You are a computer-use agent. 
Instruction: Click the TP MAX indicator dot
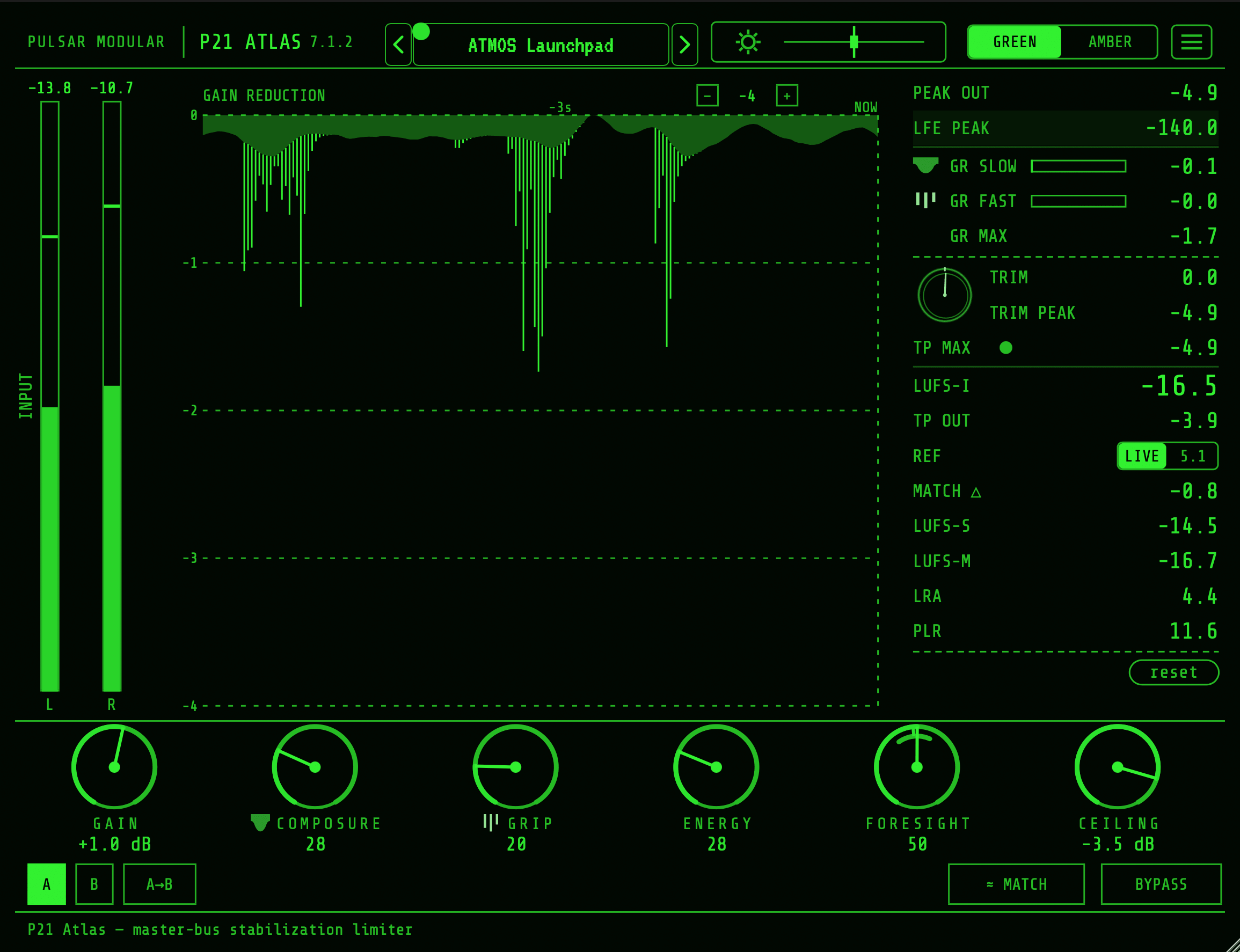[x=1006, y=347]
